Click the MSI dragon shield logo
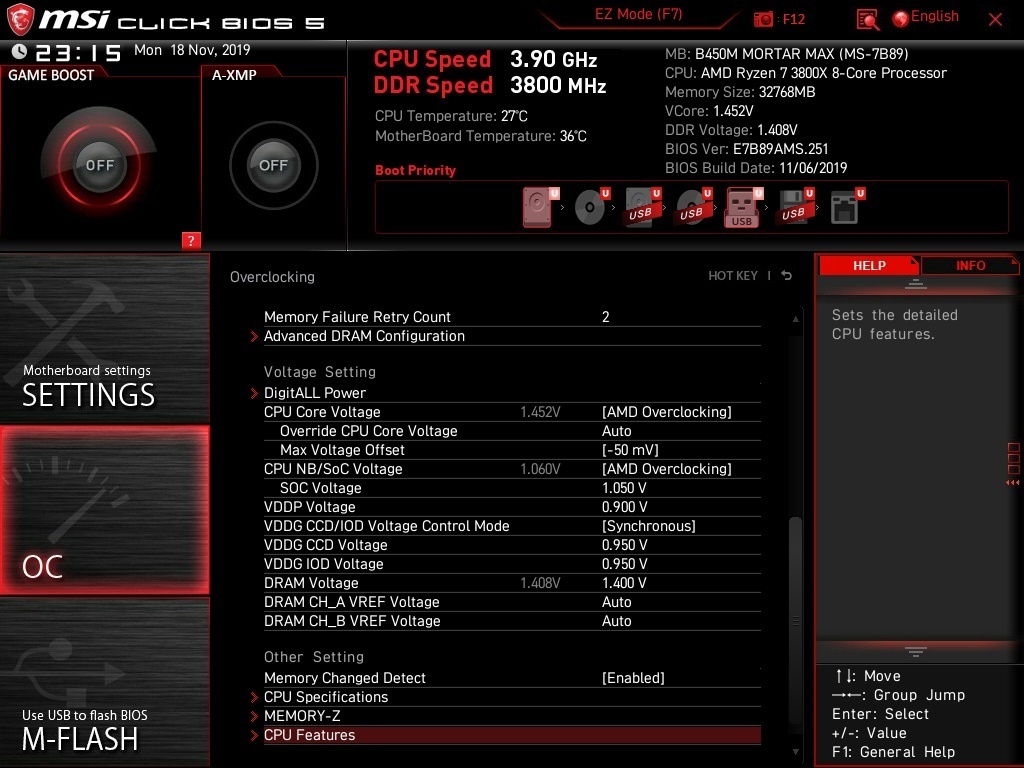Viewport: 1024px width, 768px height. pyautogui.click(x=20, y=20)
